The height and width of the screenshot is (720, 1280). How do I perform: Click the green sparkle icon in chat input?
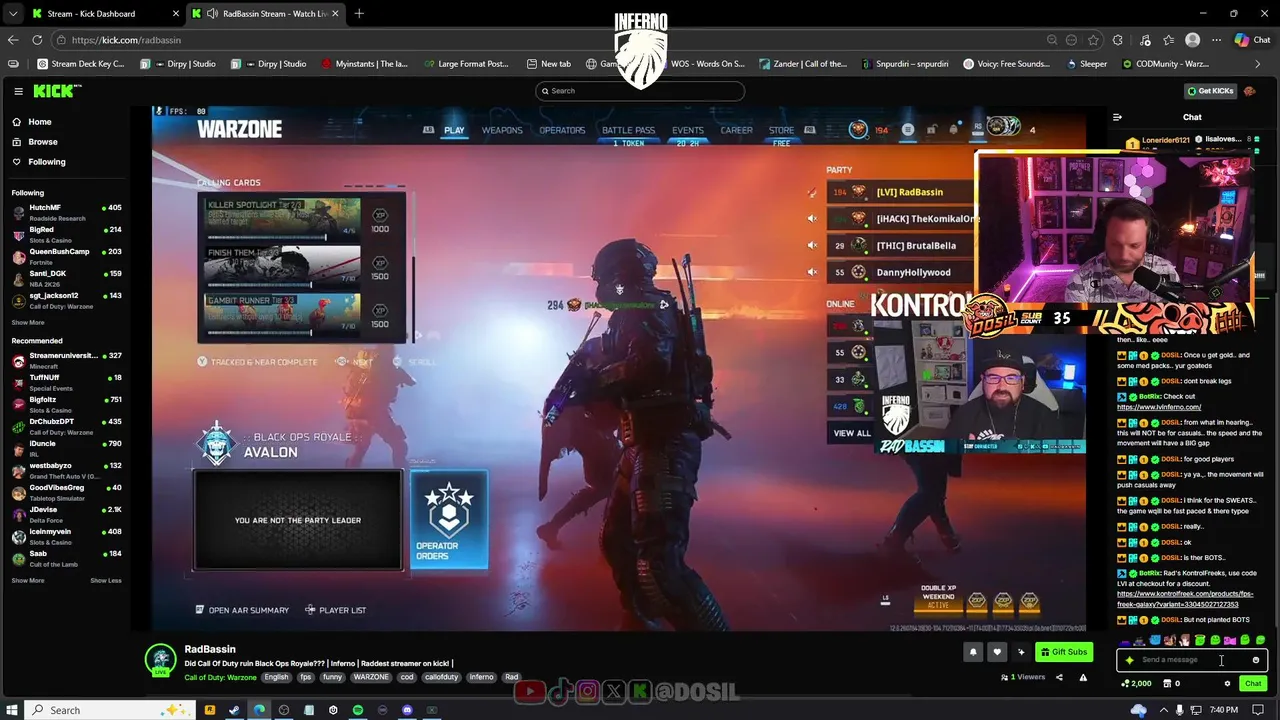point(1130,660)
